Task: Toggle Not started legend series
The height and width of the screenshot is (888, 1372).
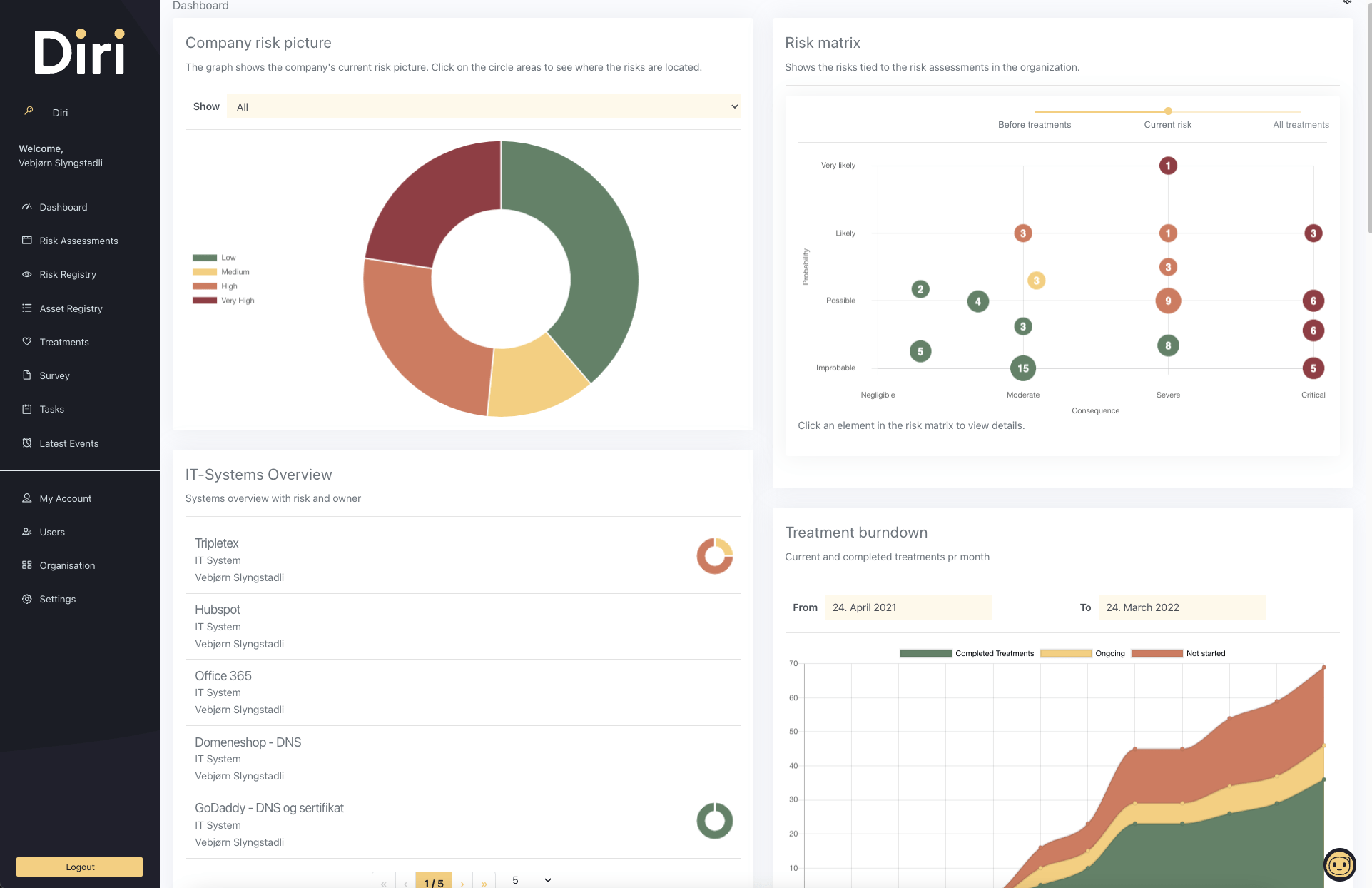Action: coord(1178,653)
